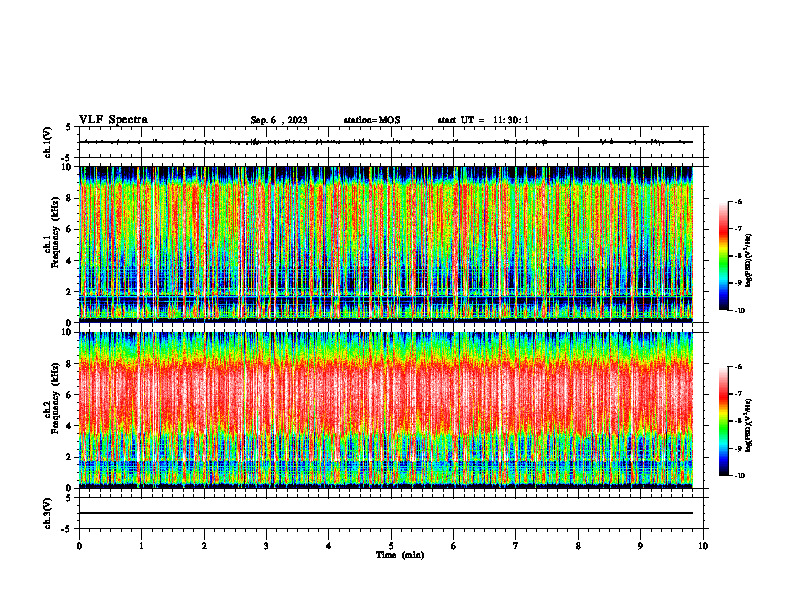Click the ch.3 voltage waveform flat trace

[386, 513]
